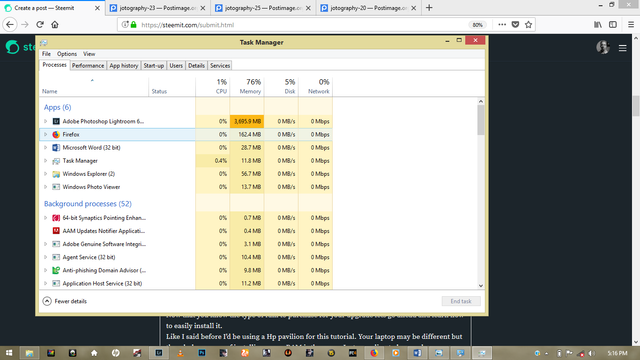Switch to the Services tab
The height and width of the screenshot is (360, 640).
(x=220, y=66)
